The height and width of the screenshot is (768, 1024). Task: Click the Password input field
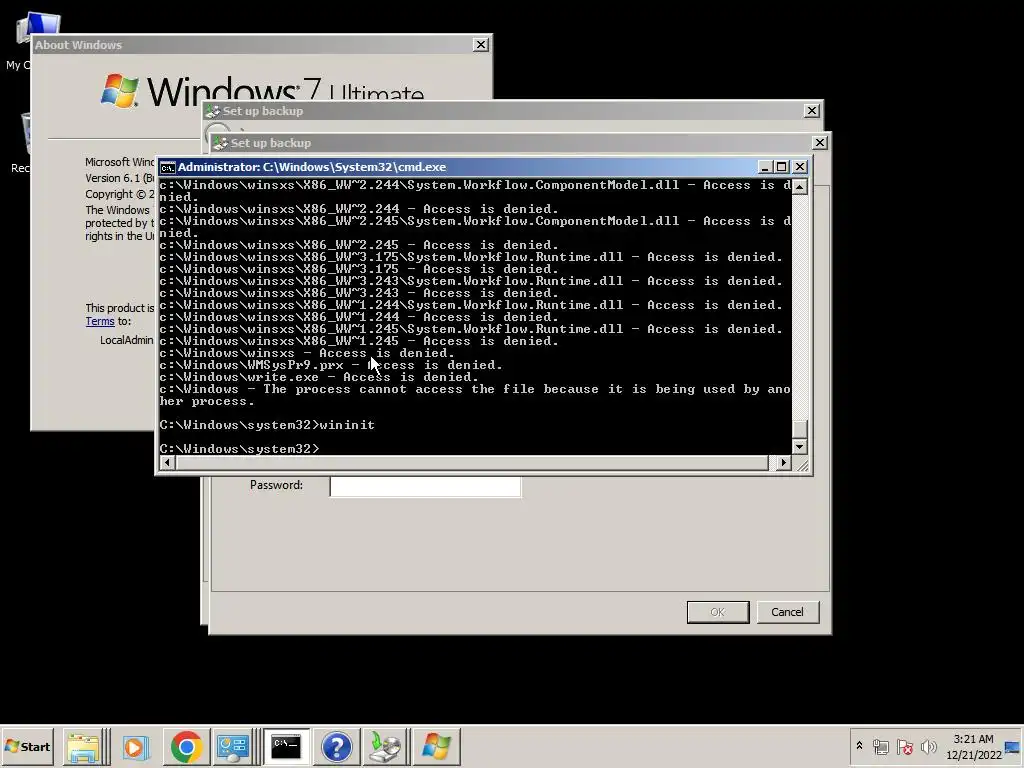point(425,486)
